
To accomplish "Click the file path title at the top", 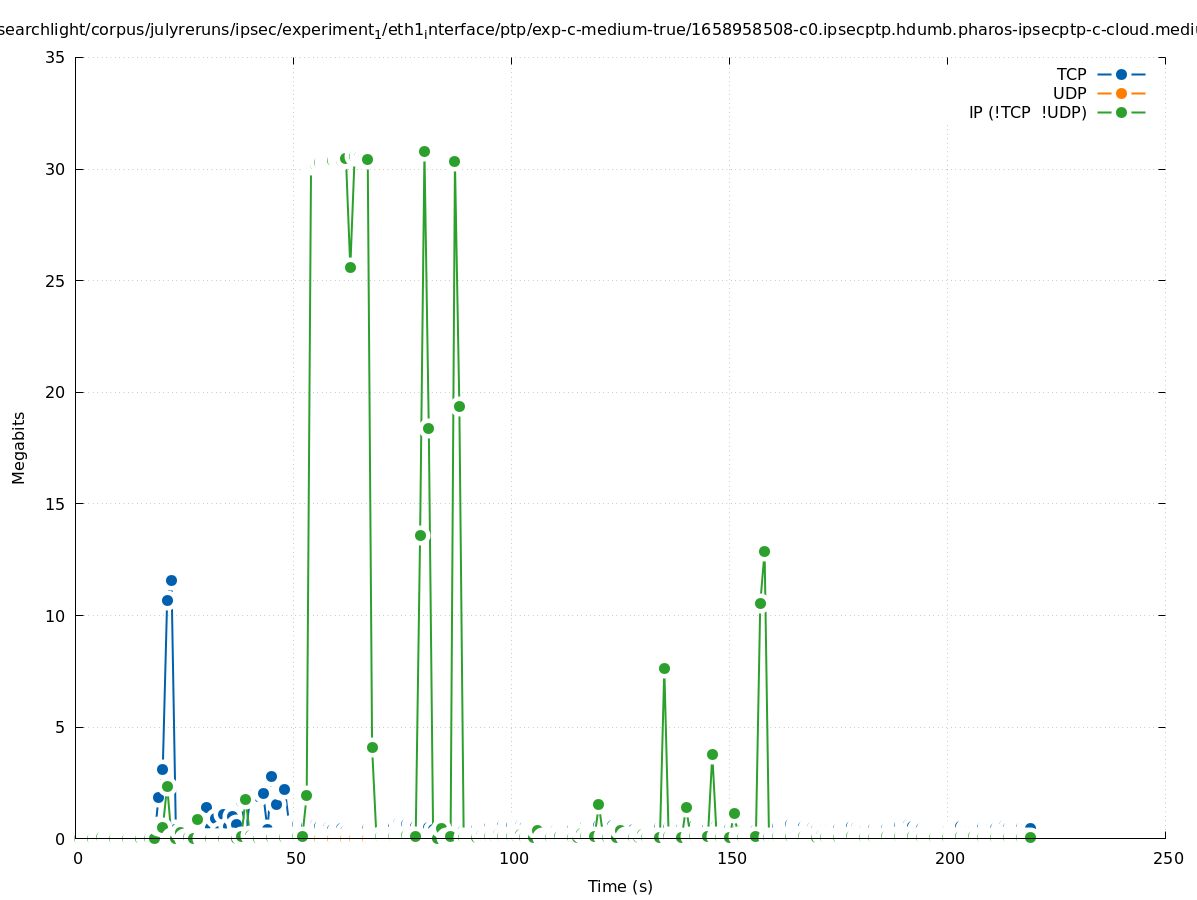I will point(598,29).
